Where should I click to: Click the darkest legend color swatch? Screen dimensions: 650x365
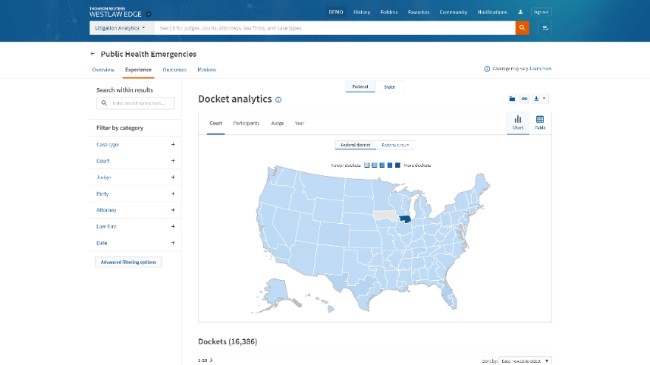398,165
